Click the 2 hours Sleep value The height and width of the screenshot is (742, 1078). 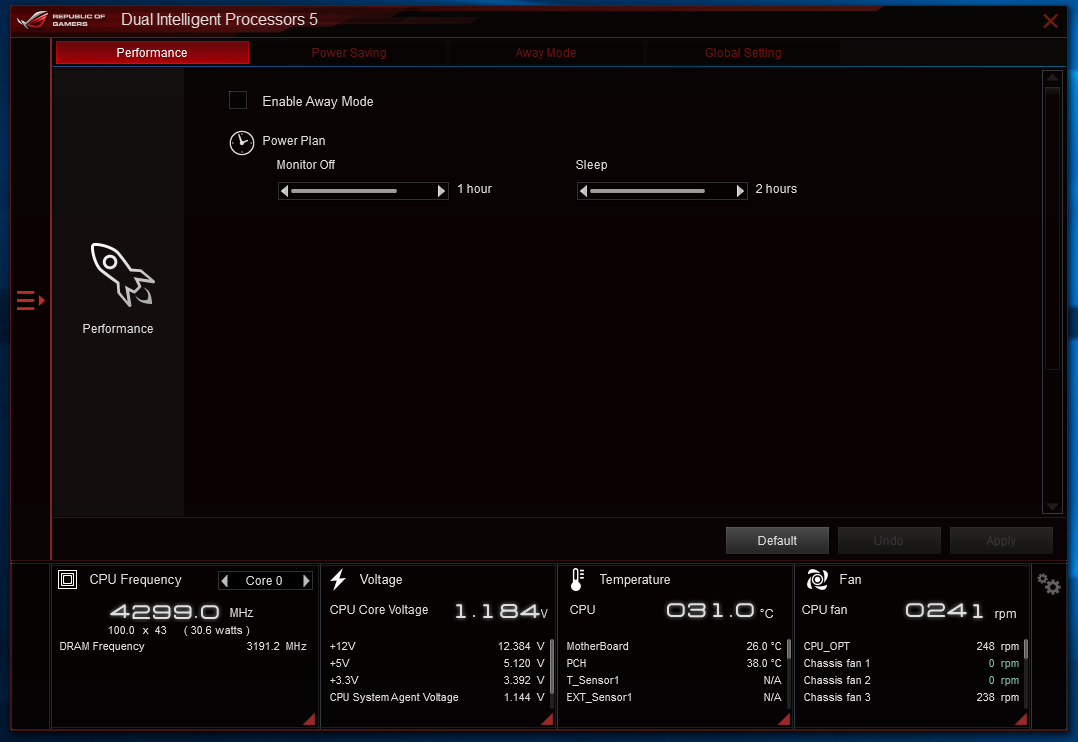coord(776,189)
